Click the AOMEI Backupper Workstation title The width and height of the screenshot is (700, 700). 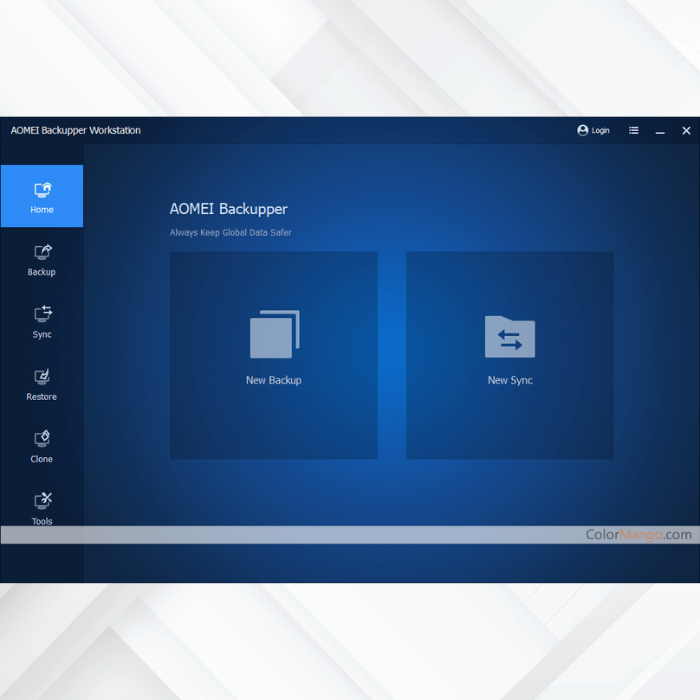point(75,130)
